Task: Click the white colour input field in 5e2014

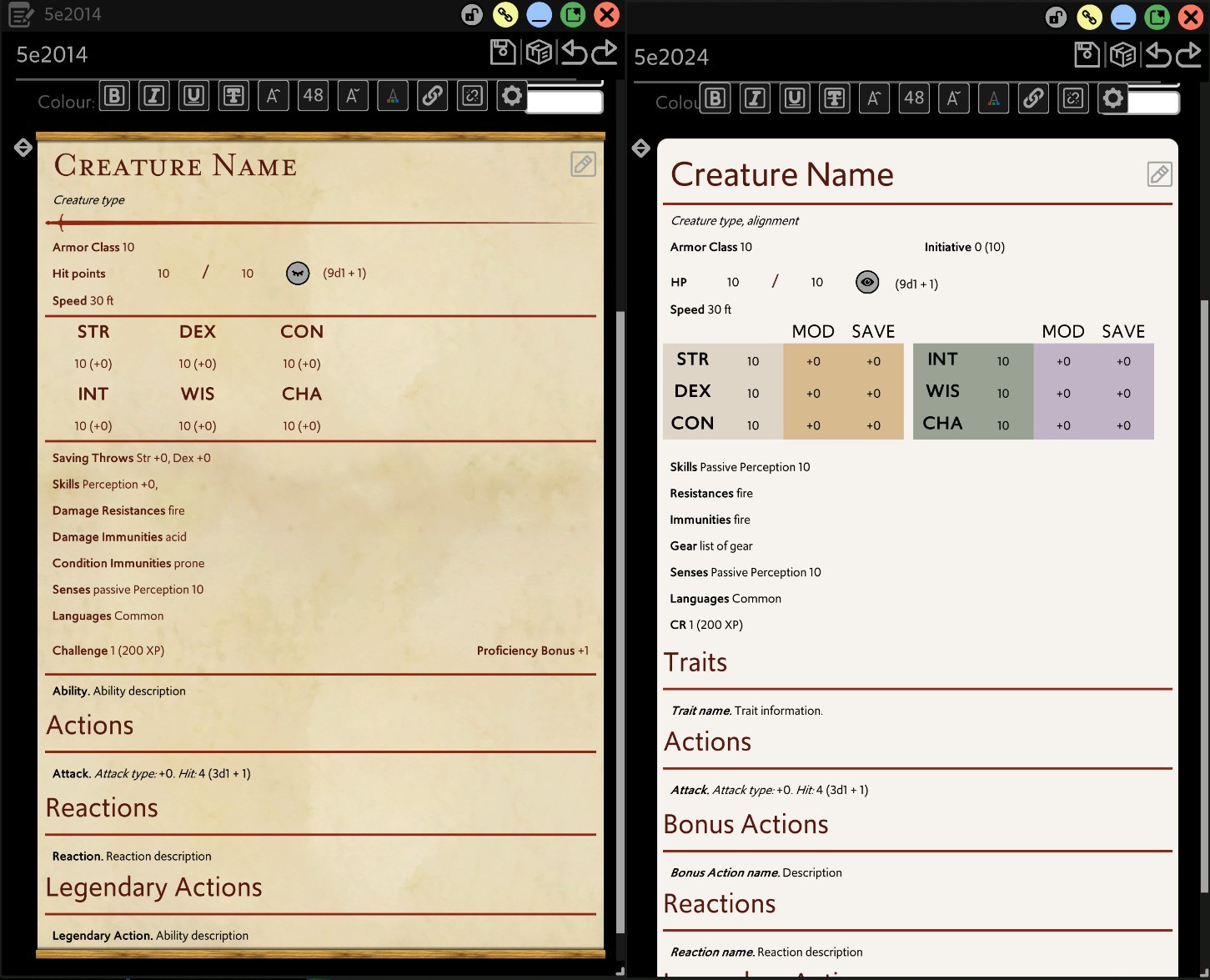Action: pyautogui.click(x=565, y=102)
